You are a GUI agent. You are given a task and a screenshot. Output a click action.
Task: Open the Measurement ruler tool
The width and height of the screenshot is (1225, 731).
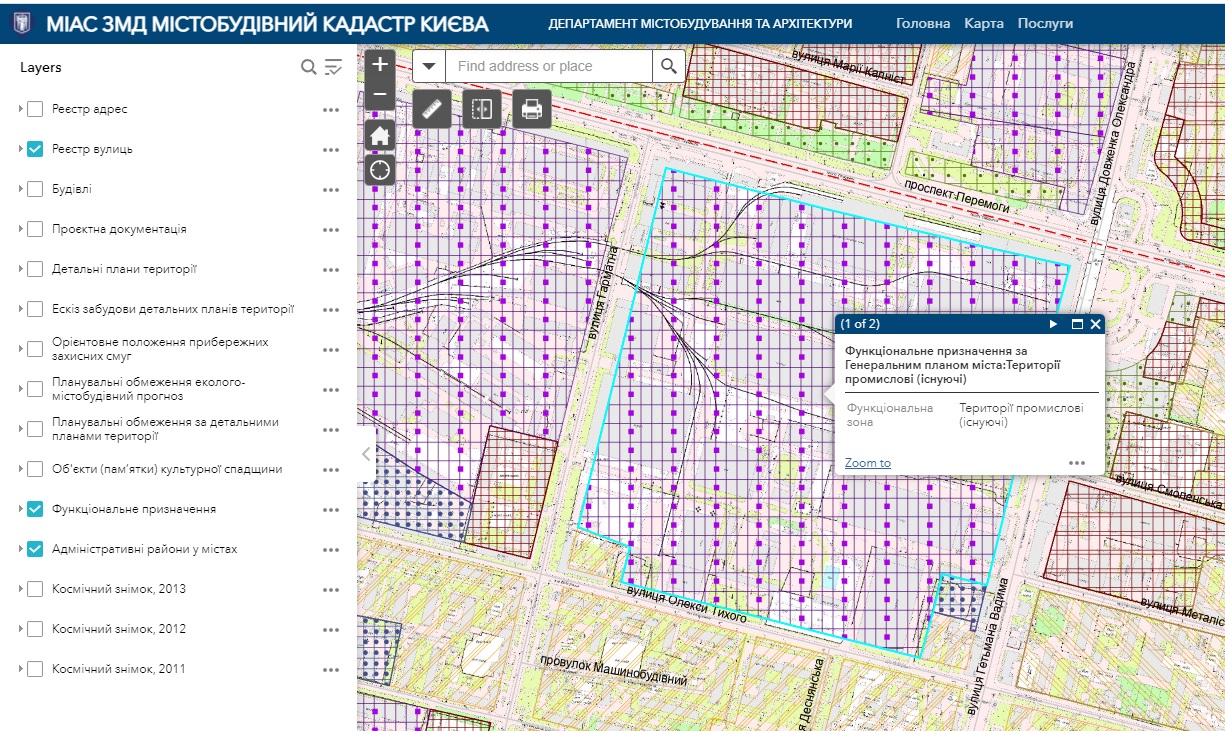click(x=432, y=109)
